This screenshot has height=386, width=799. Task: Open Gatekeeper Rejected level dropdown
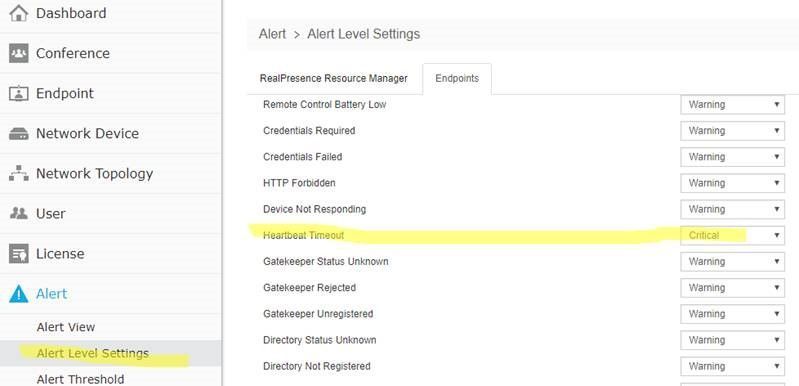click(732, 288)
